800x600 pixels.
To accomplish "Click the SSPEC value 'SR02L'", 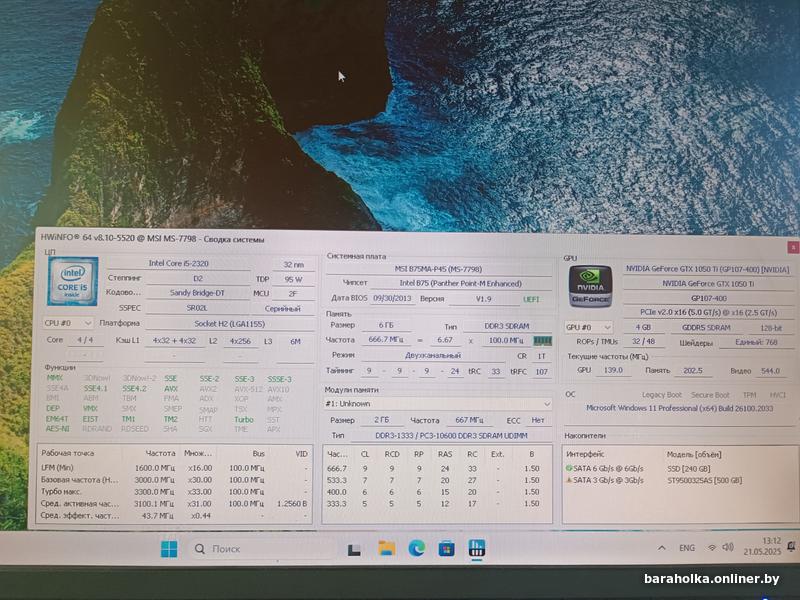I will [x=197, y=308].
